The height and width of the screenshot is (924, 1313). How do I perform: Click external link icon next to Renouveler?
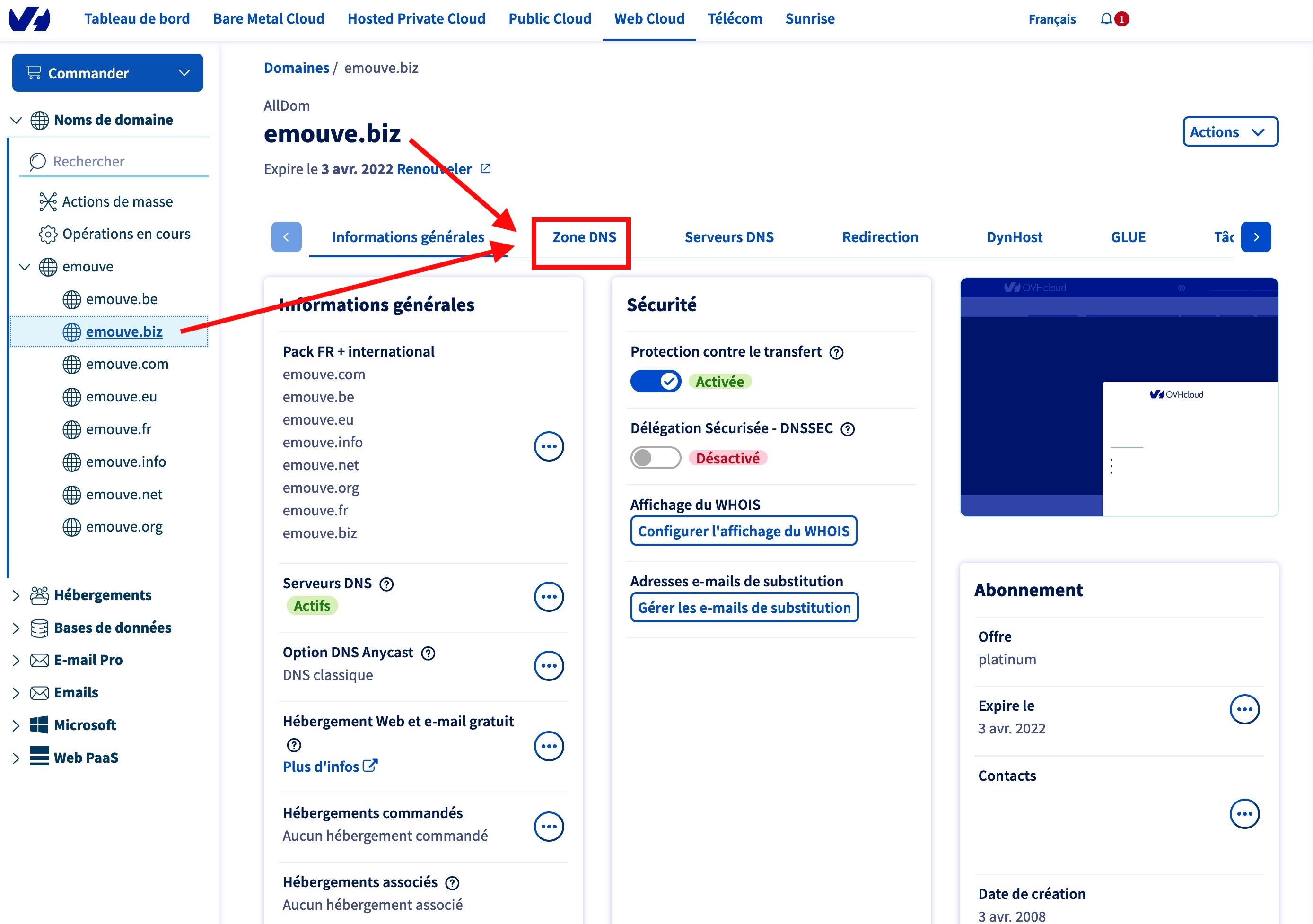pos(486,169)
